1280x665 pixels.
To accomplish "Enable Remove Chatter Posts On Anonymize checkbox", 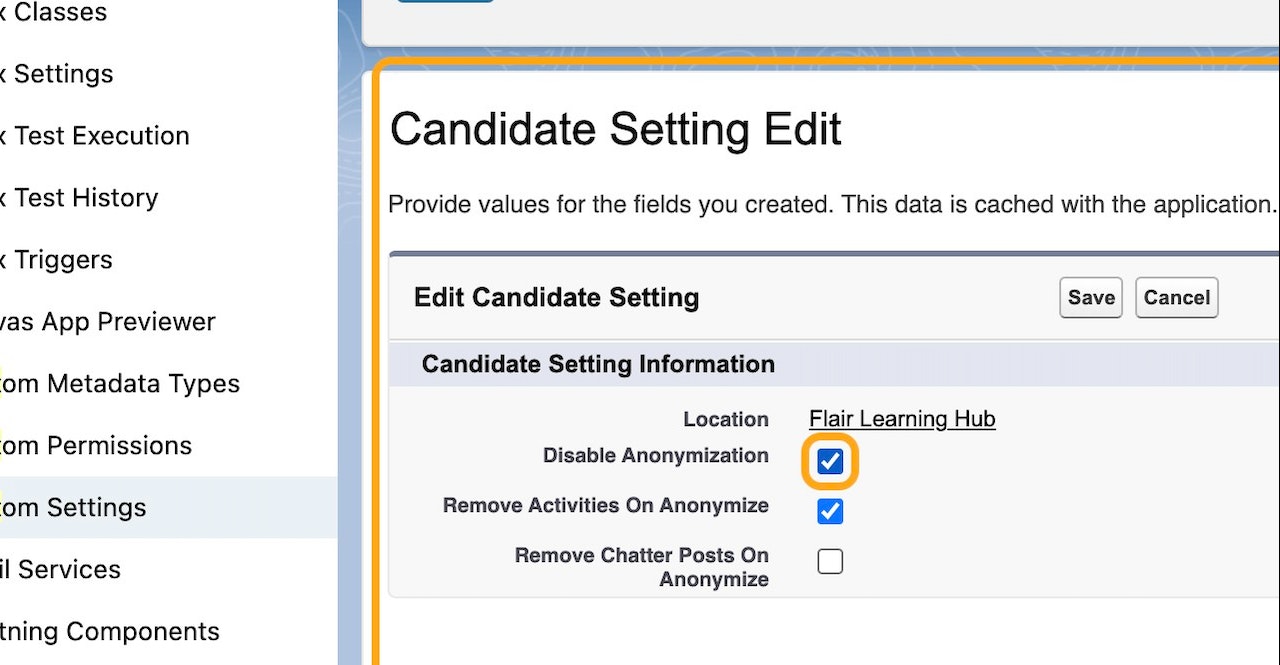I will [x=830, y=562].
